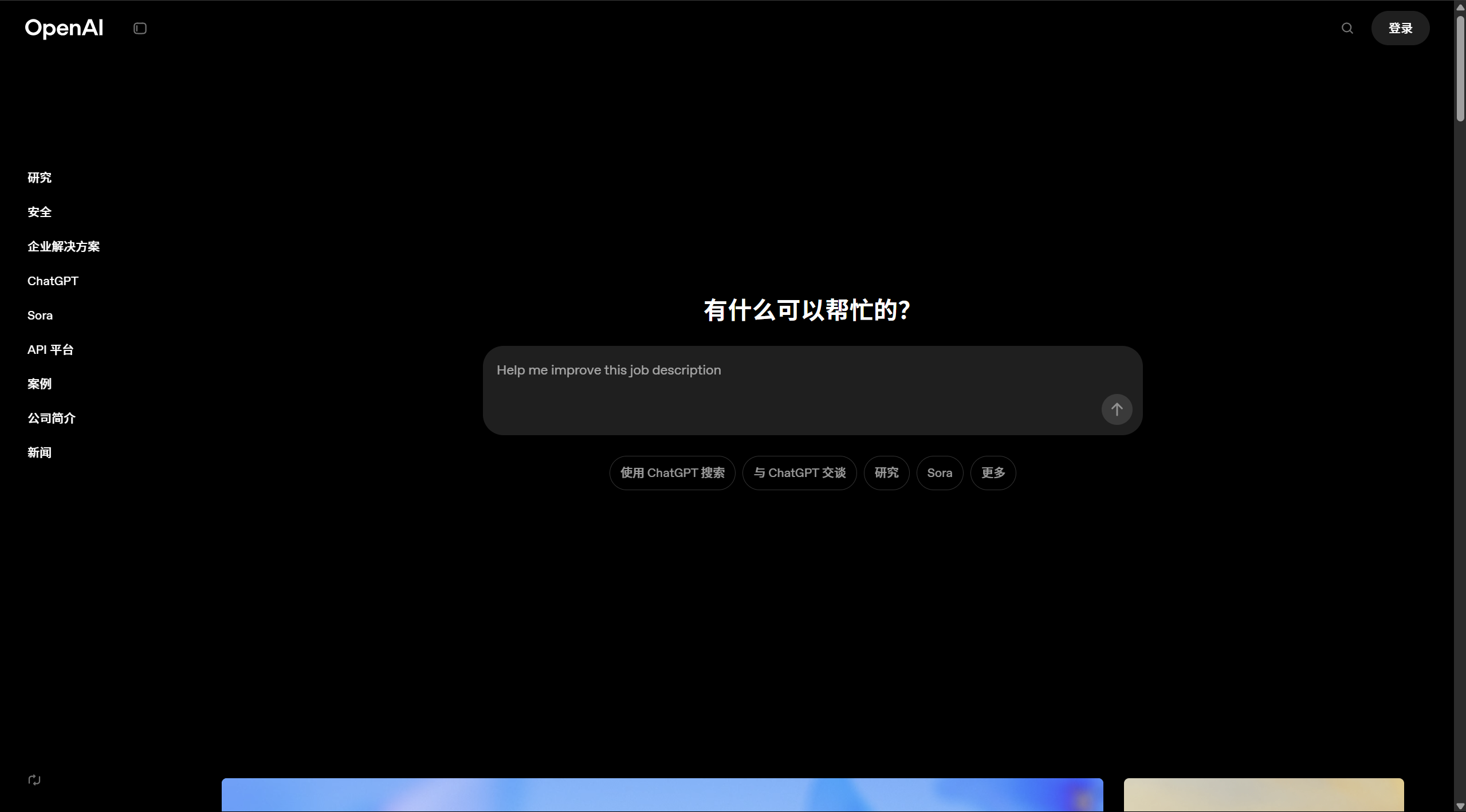Select ChatGPT in the sidebar
1466x812 pixels.
click(x=53, y=281)
